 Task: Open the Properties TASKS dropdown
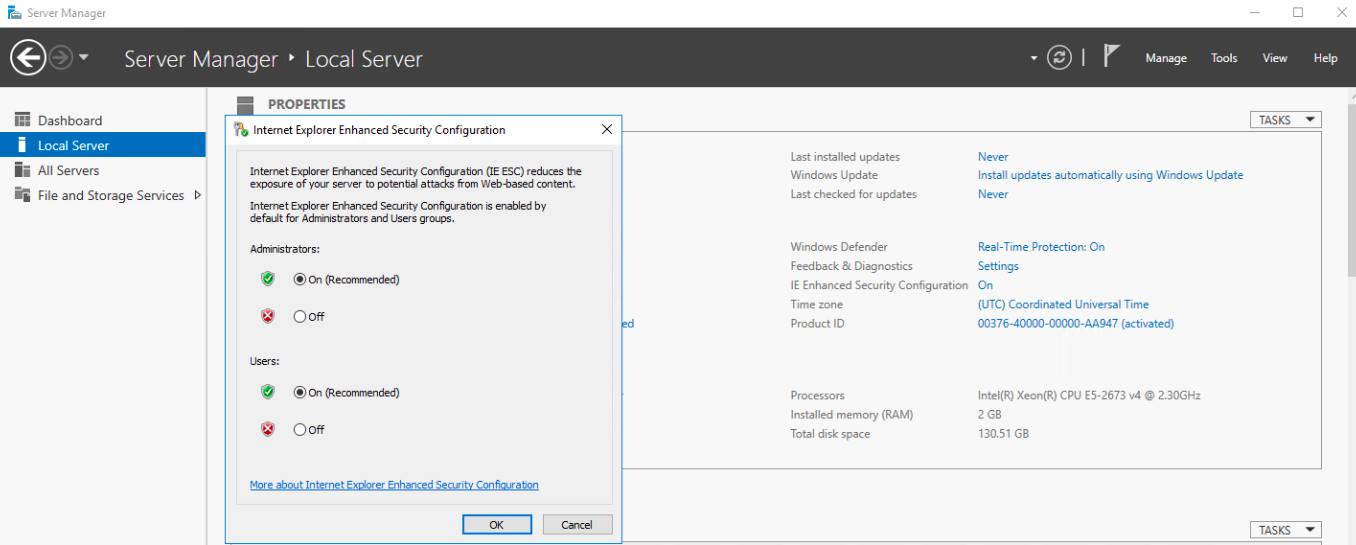[1286, 120]
